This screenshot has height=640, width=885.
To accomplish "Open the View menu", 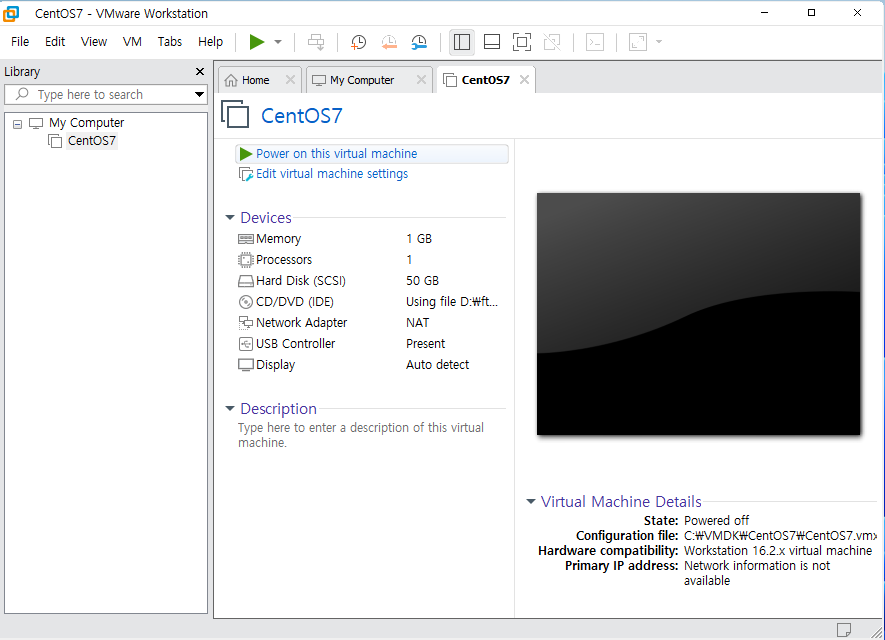I will (x=94, y=42).
